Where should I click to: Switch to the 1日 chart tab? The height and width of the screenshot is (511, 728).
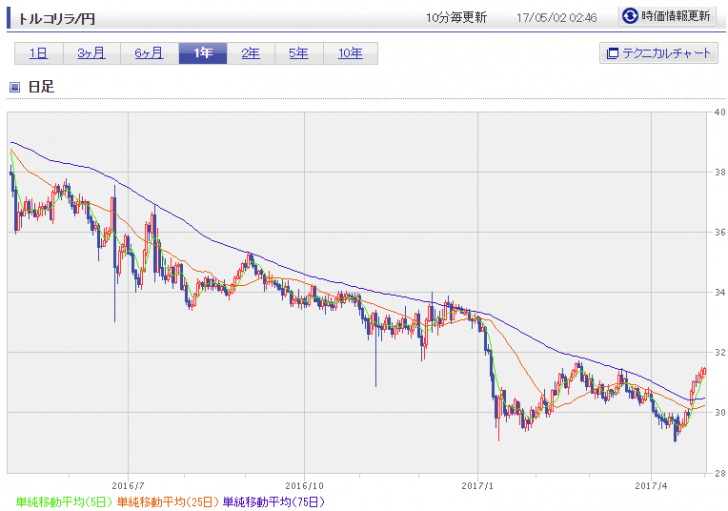click(39, 54)
